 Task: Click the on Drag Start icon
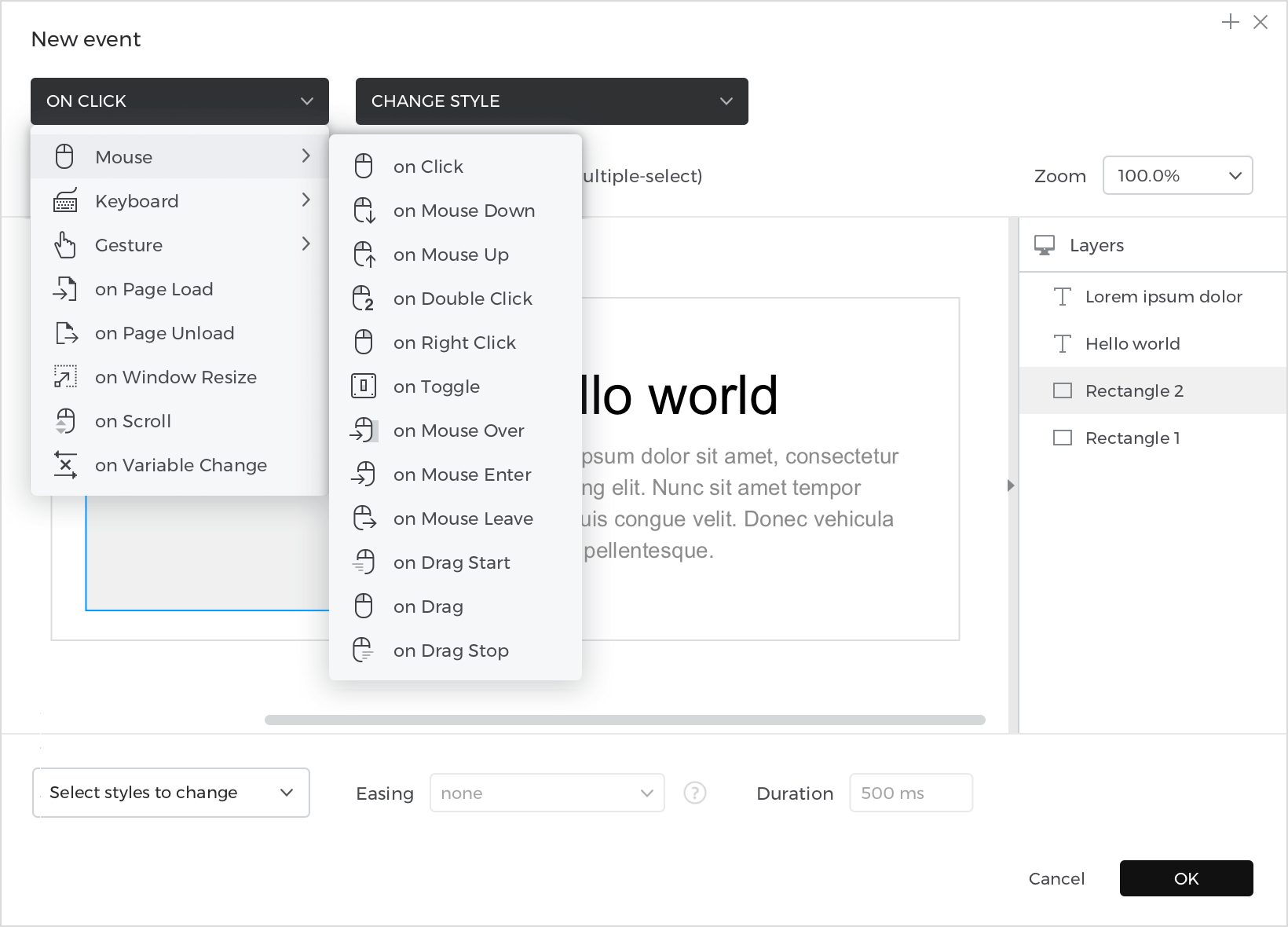point(364,562)
